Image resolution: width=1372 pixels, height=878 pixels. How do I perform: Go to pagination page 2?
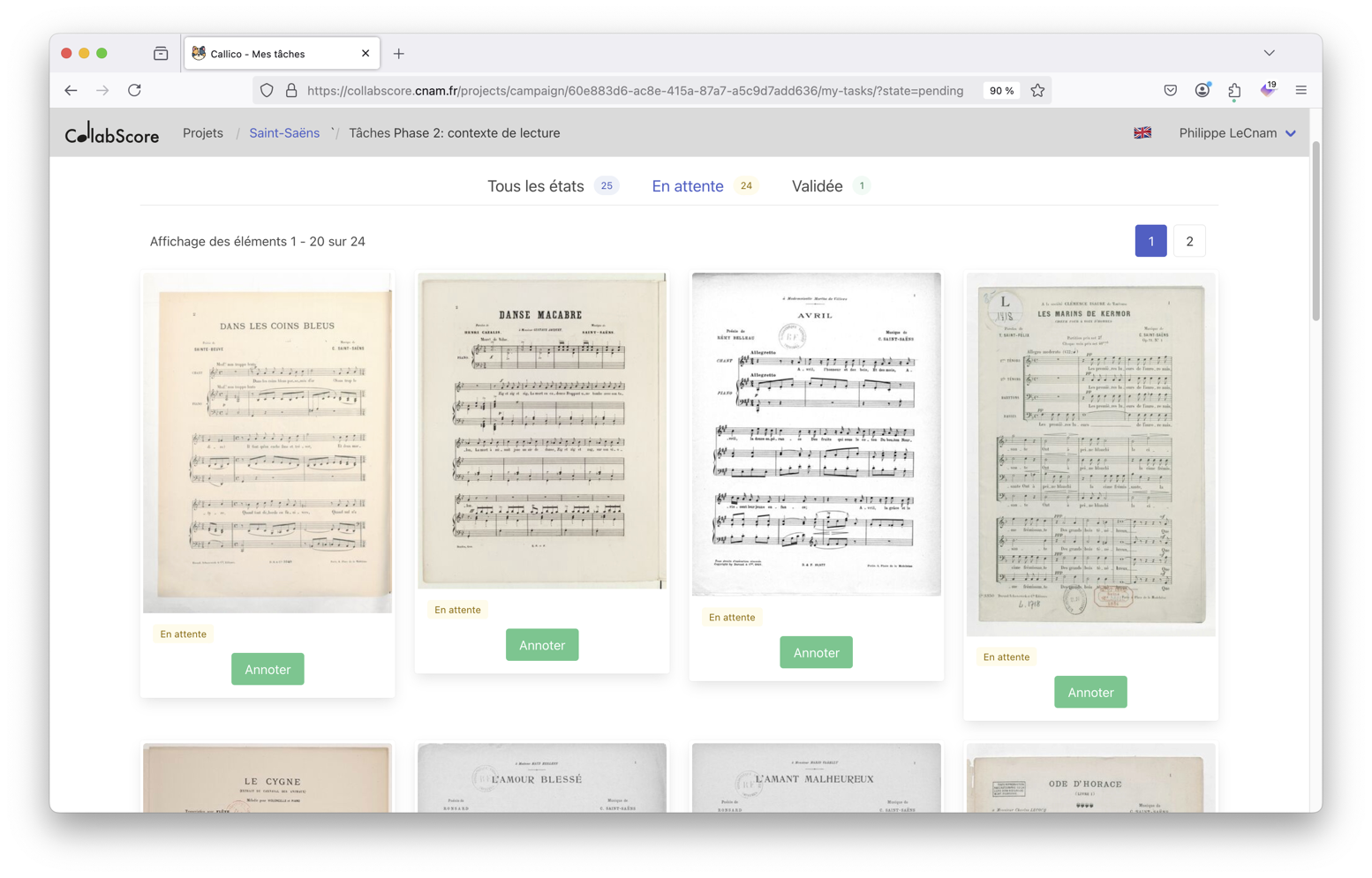click(1189, 241)
